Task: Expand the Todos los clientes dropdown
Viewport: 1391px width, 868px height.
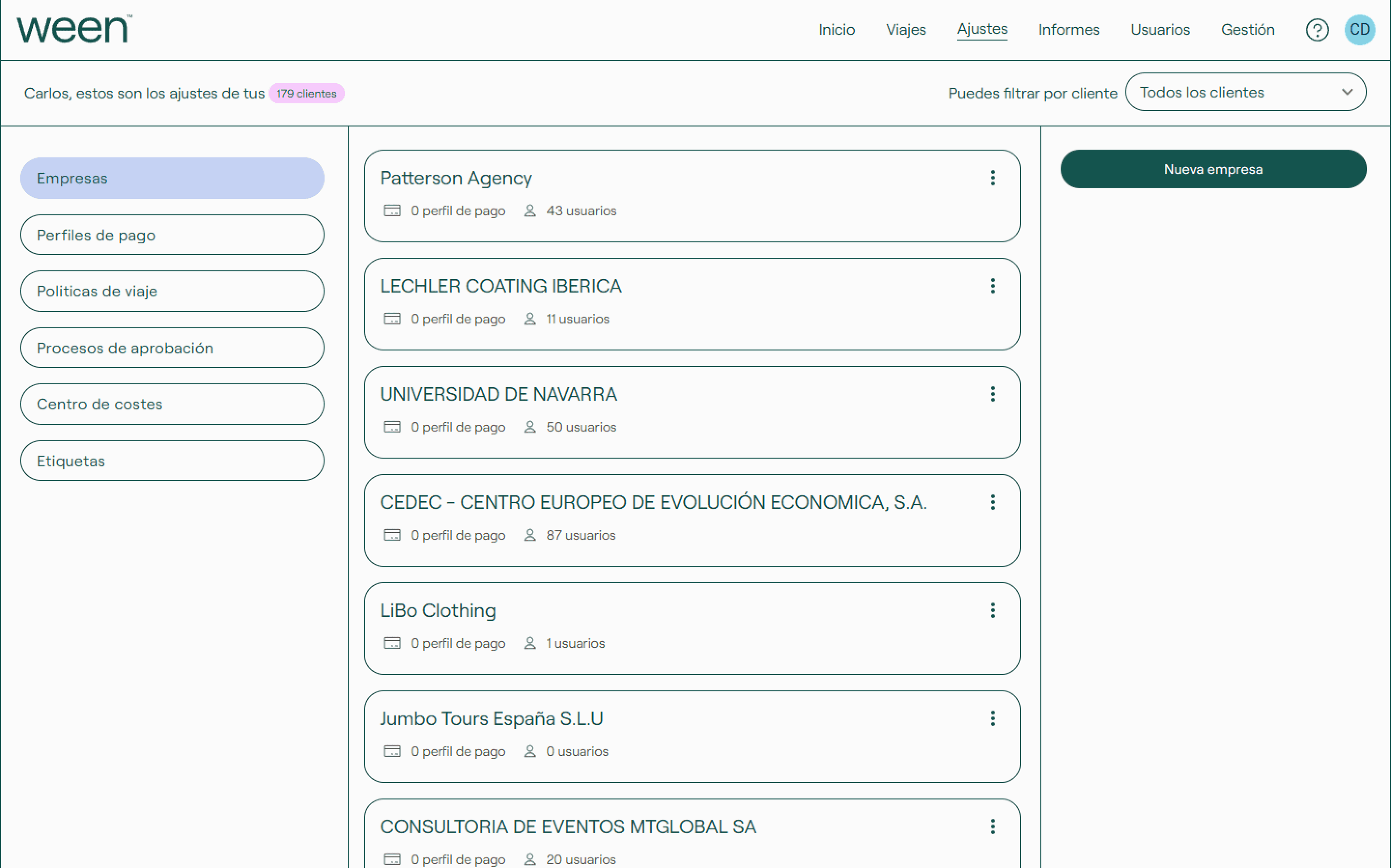Action: tap(1245, 92)
